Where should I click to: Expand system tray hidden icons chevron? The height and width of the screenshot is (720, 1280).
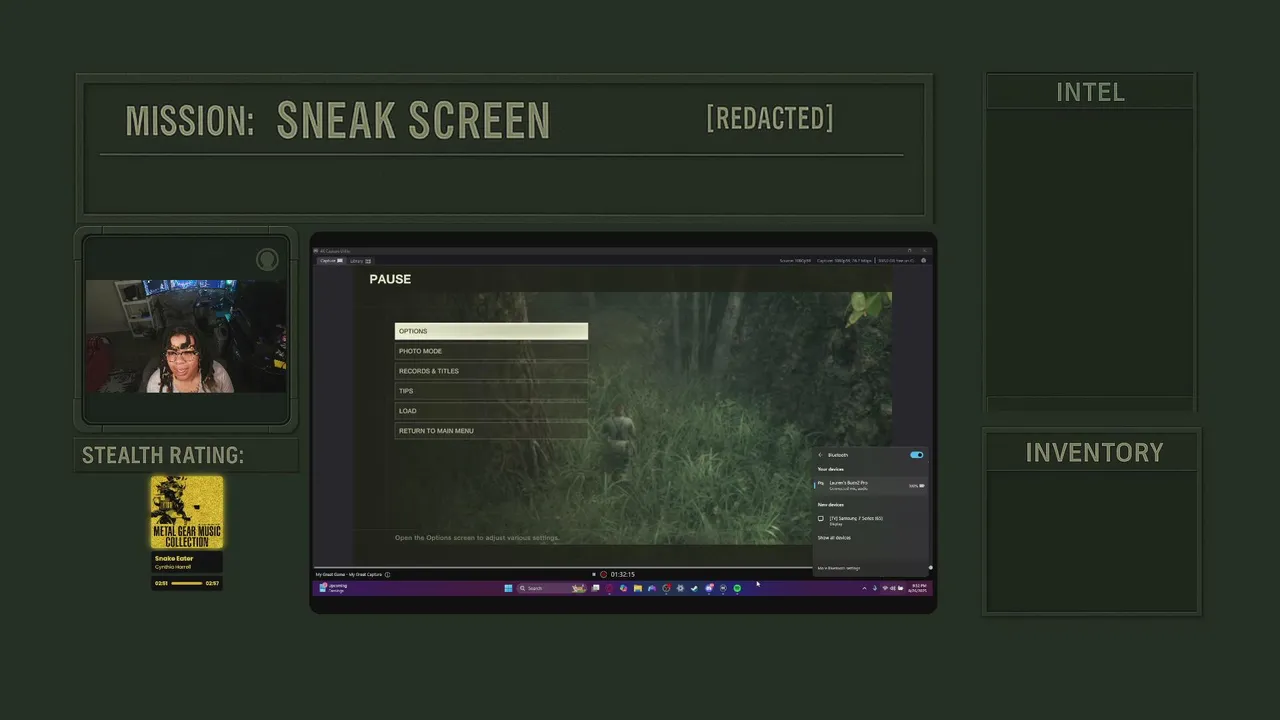pos(865,588)
